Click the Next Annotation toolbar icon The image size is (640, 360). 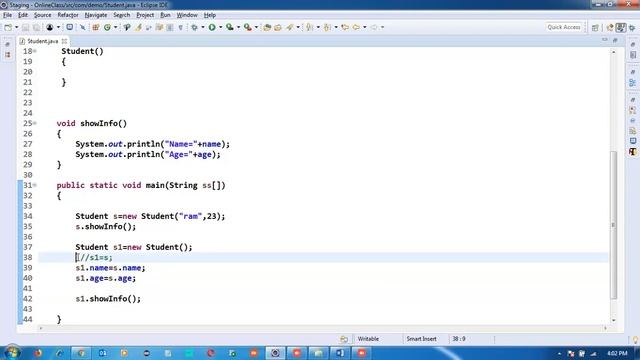310,27
